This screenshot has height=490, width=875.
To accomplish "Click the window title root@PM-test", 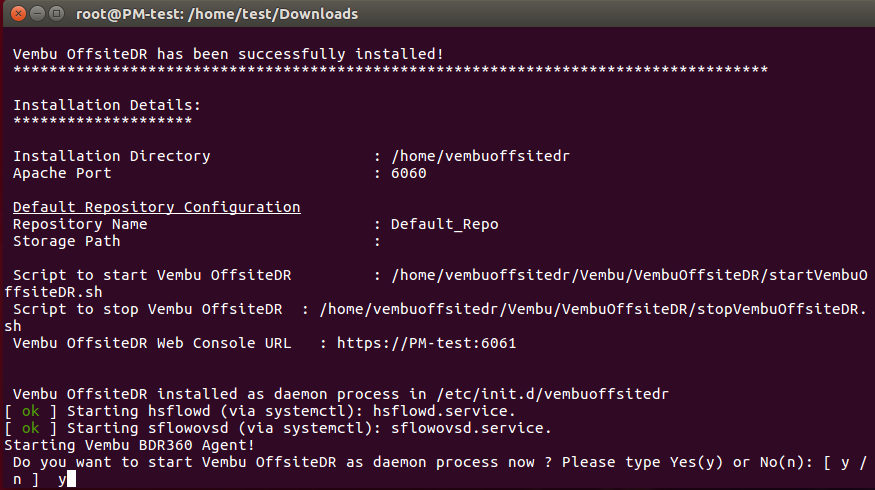I will click(x=217, y=14).
